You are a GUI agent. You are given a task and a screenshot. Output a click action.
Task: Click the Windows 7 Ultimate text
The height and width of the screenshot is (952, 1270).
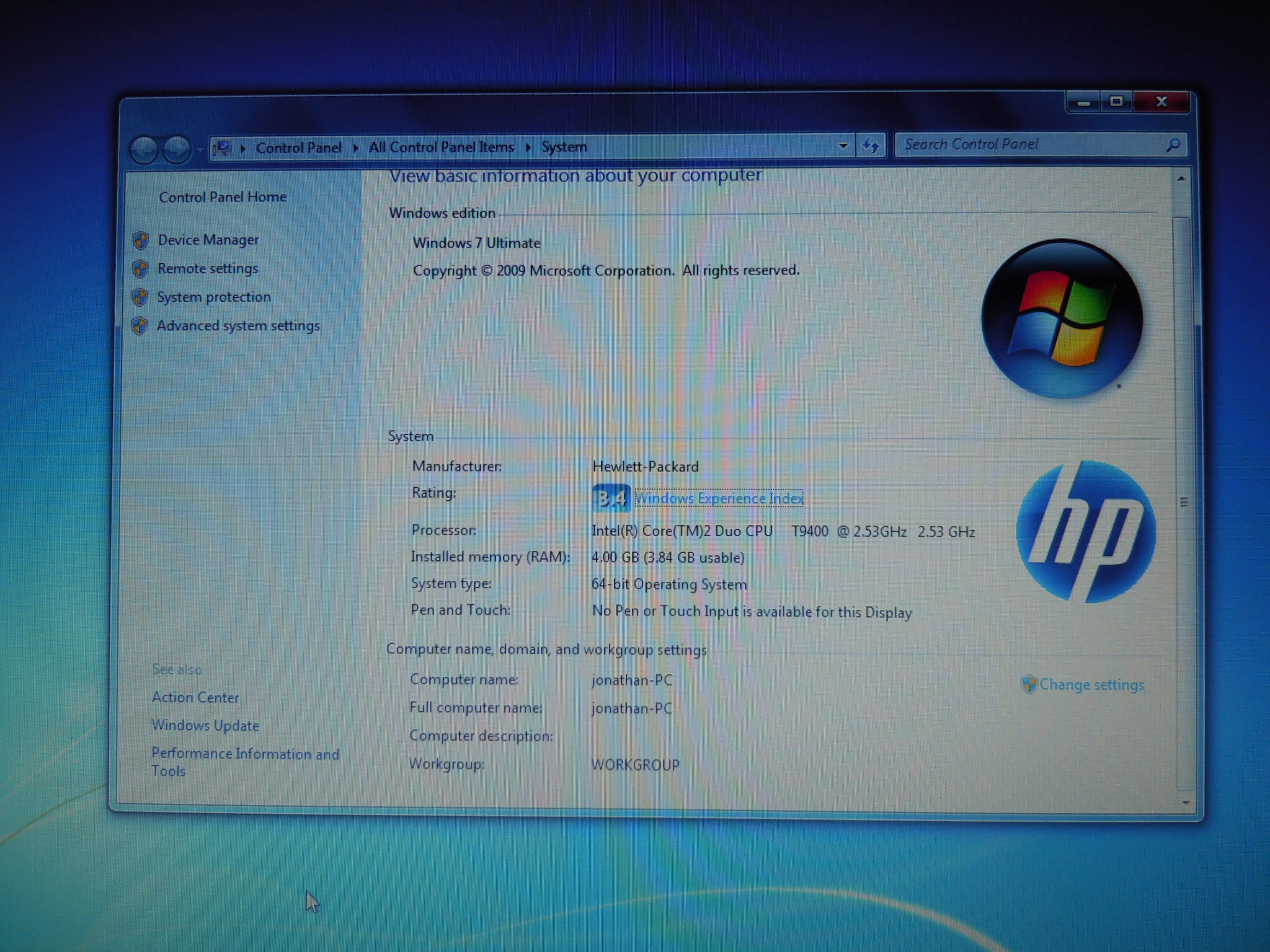click(476, 243)
